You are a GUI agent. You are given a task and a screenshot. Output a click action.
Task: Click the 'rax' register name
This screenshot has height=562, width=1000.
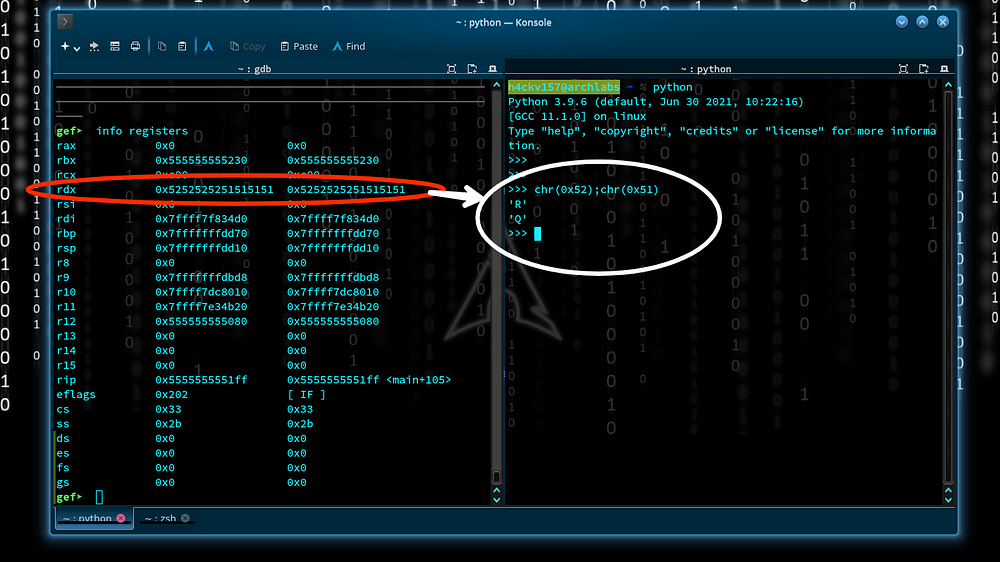coord(66,145)
